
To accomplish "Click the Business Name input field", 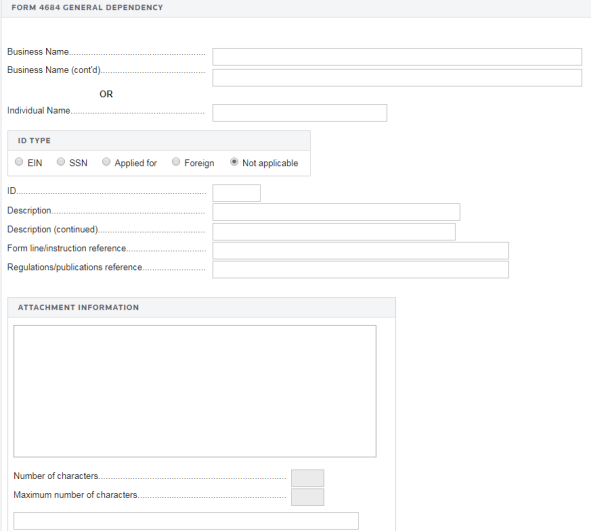I will pos(397,57).
